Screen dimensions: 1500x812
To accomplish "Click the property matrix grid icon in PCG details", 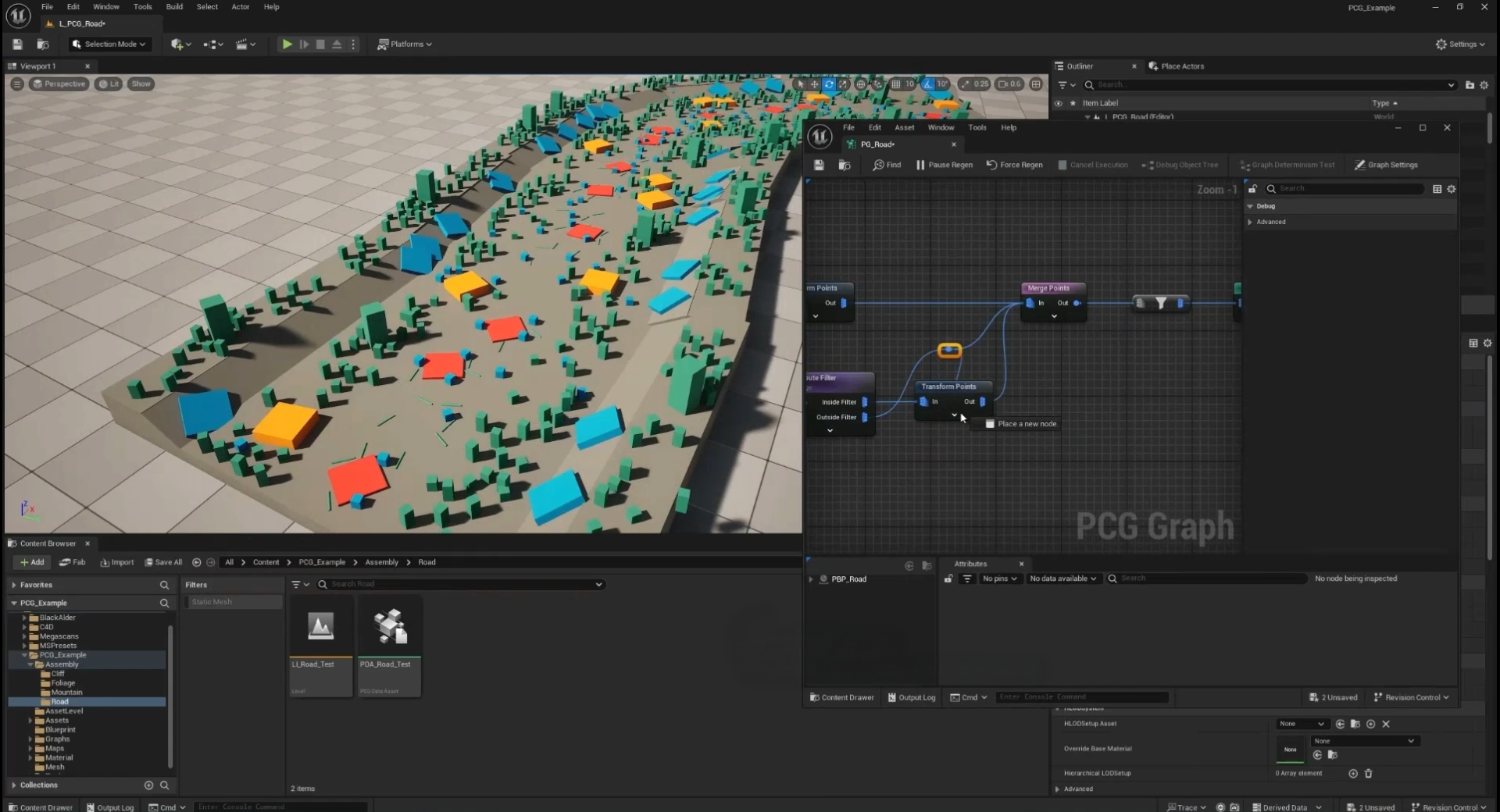I will [1437, 189].
